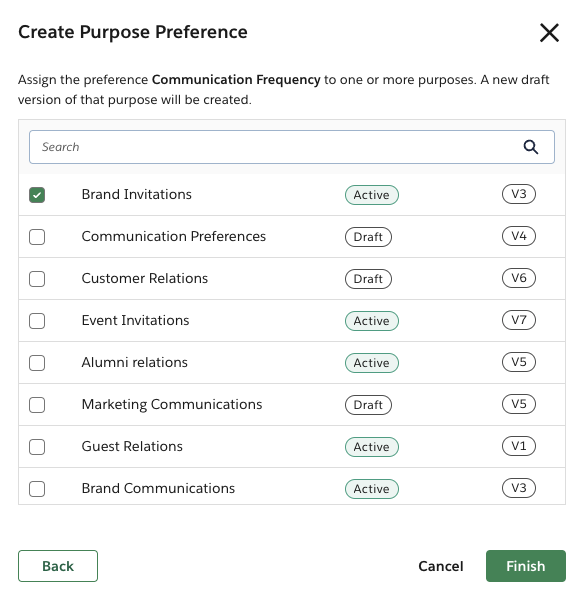Go back with the Back button

pyautogui.click(x=58, y=566)
